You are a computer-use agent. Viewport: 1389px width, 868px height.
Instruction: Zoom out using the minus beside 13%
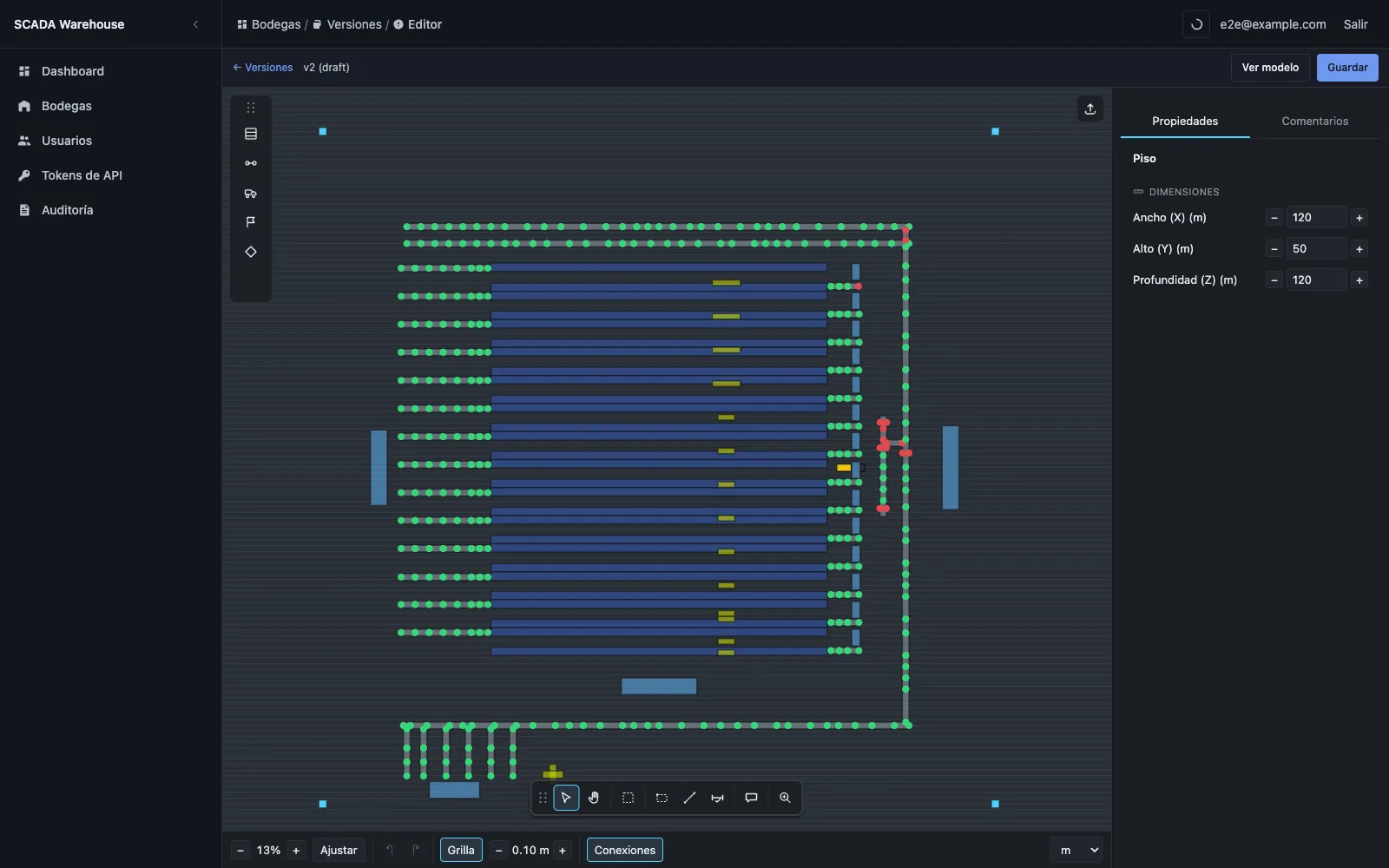[x=240, y=851]
